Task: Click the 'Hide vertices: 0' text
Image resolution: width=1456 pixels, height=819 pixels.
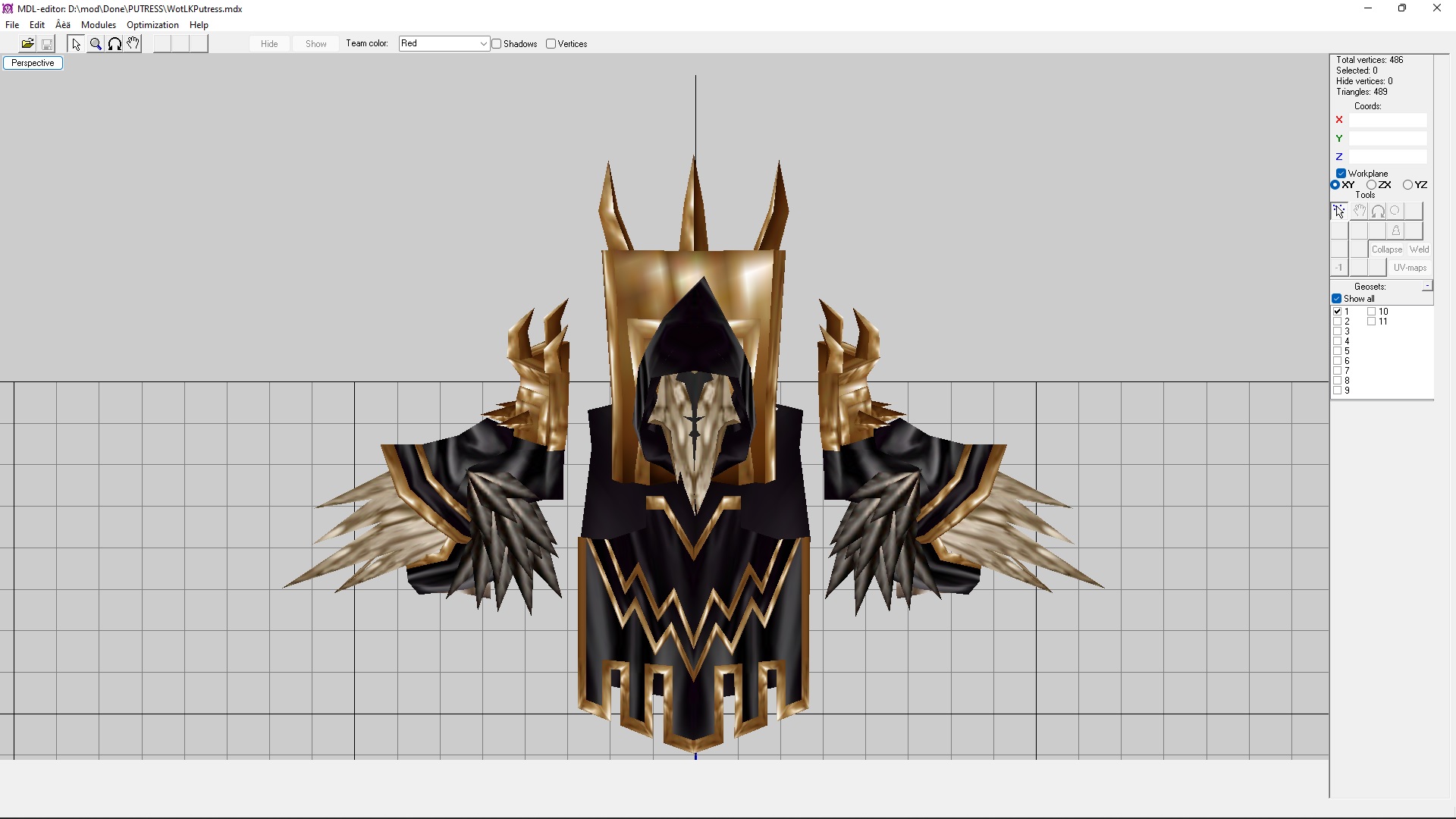Action: click(1364, 81)
